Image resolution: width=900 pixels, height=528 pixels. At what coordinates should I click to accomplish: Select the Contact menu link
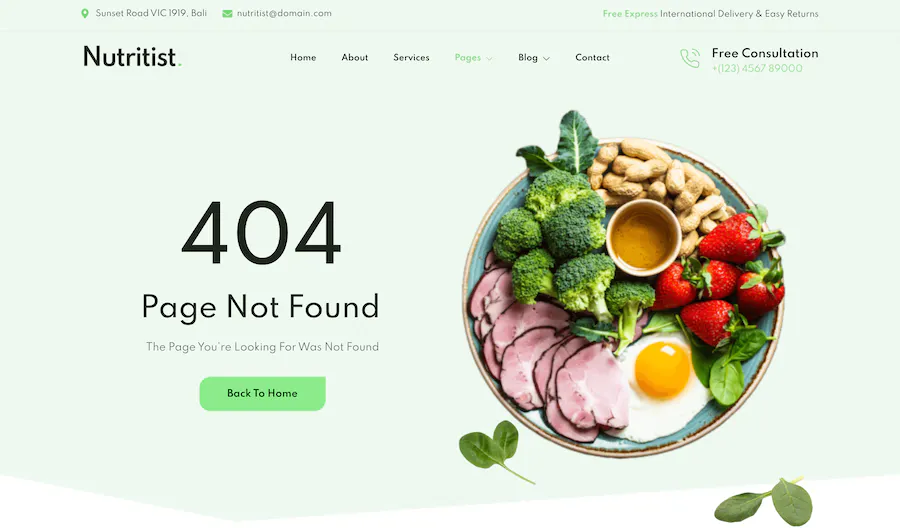click(592, 57)
